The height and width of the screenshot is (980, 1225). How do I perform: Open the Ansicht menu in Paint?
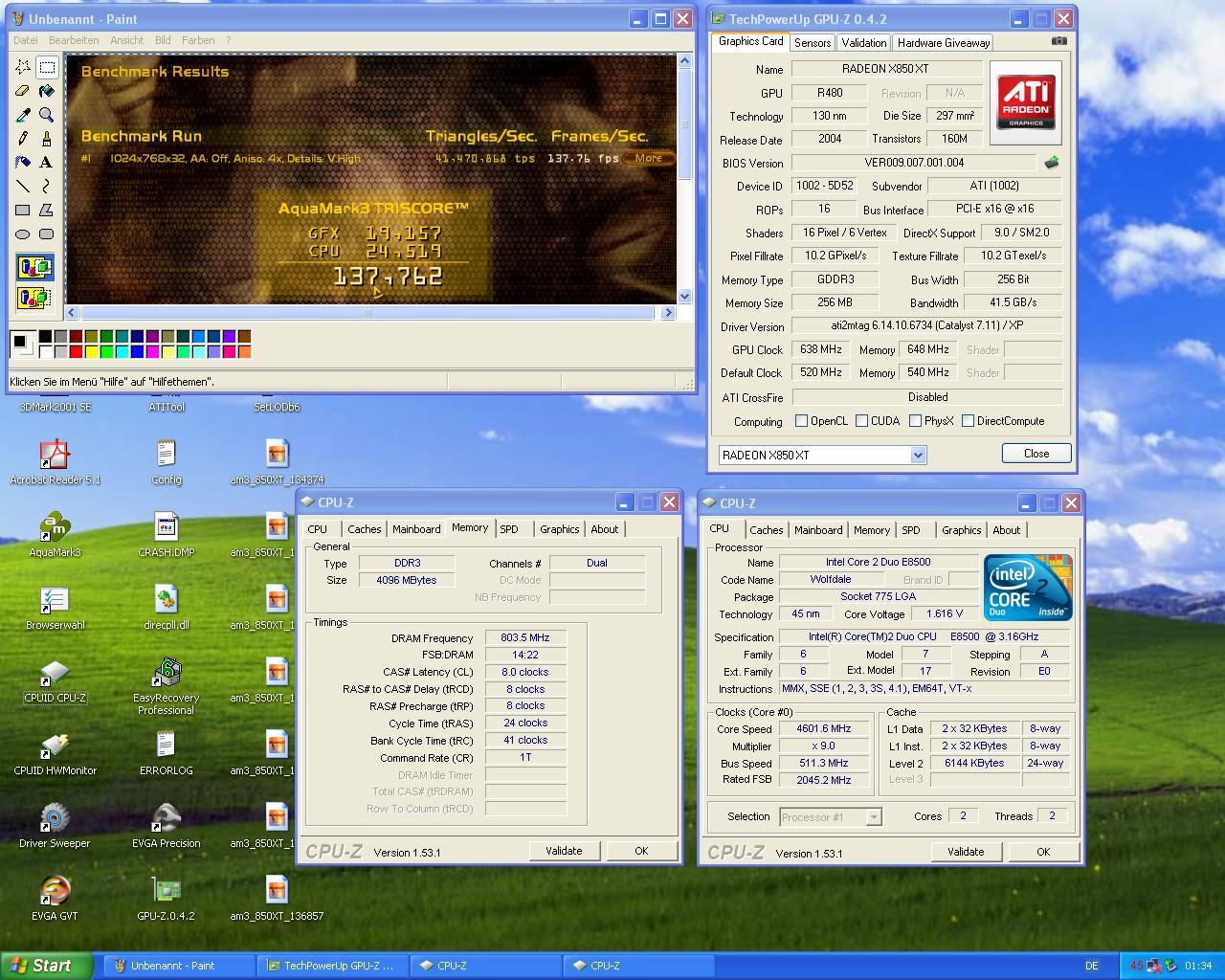[127, 40]
